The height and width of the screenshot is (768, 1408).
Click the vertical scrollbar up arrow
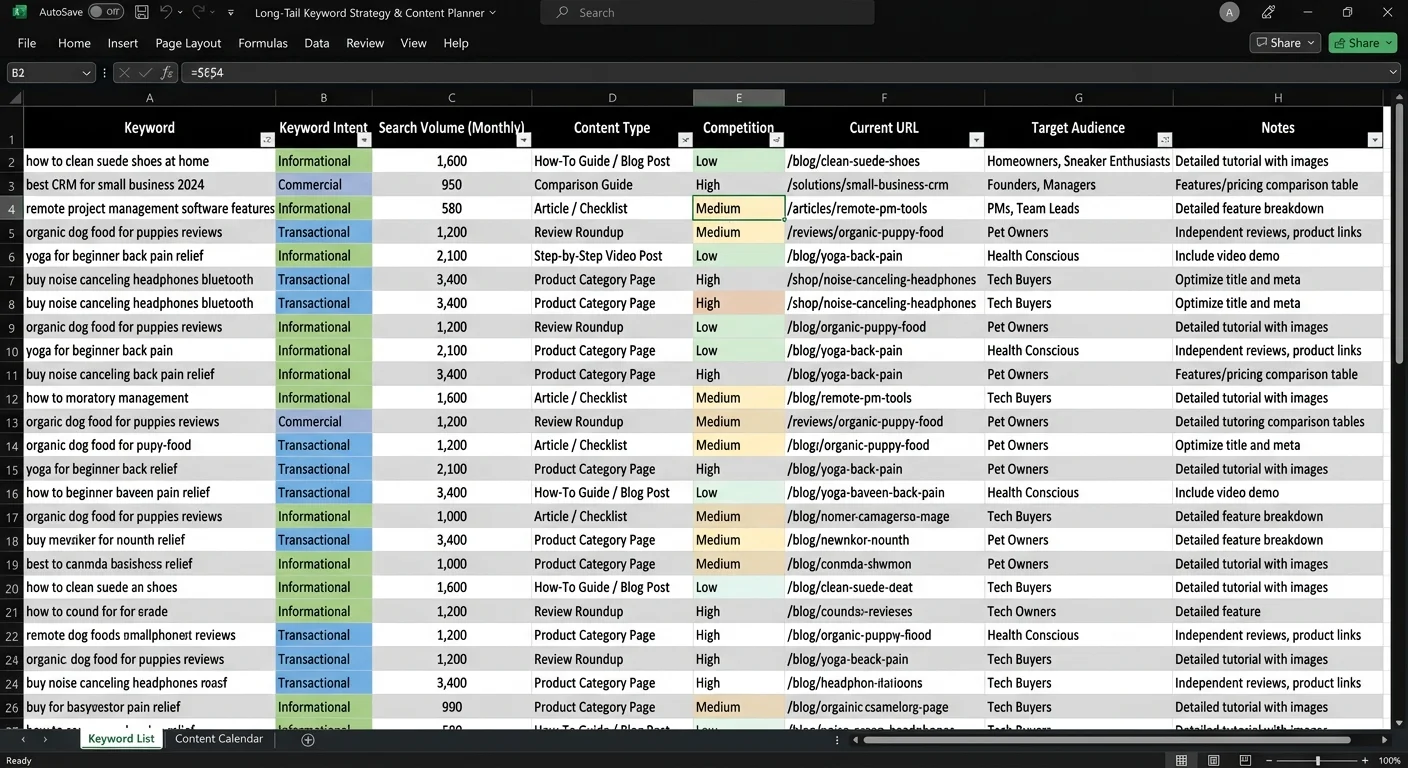(1398, 98)
